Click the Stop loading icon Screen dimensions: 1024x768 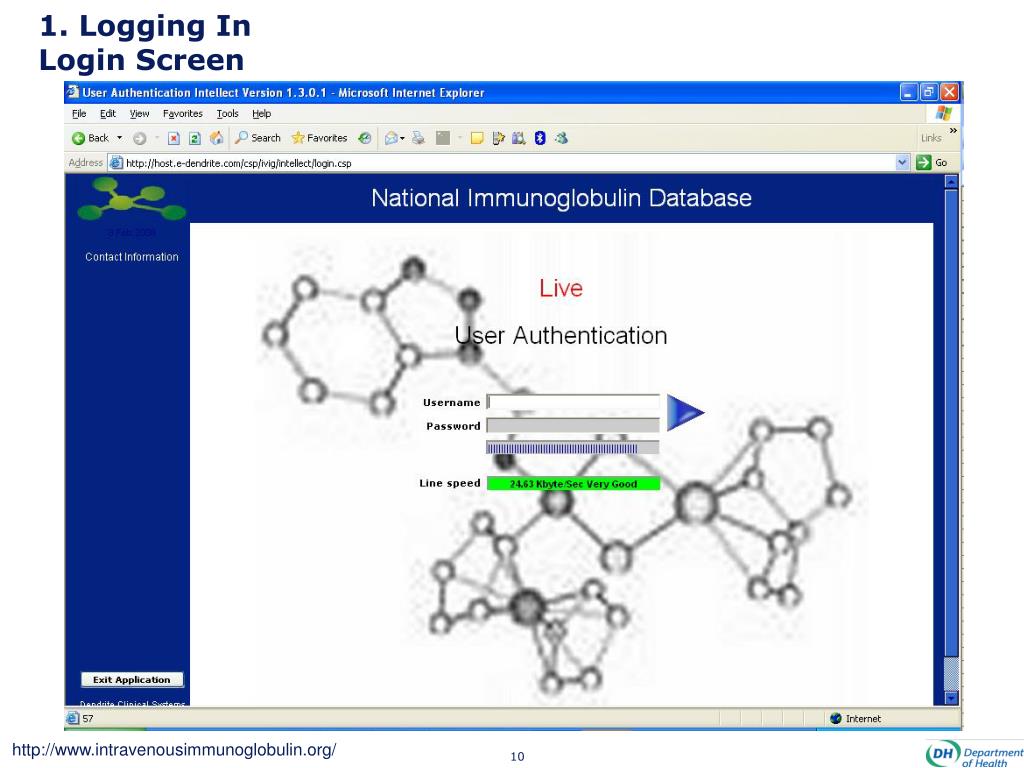[174, 138]
